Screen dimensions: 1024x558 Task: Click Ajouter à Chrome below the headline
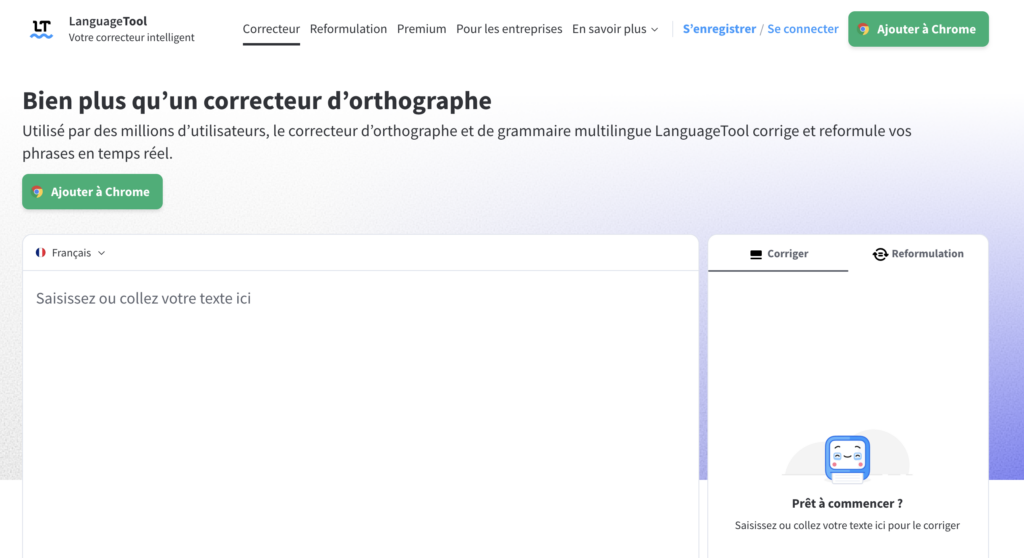coord(92,191)
